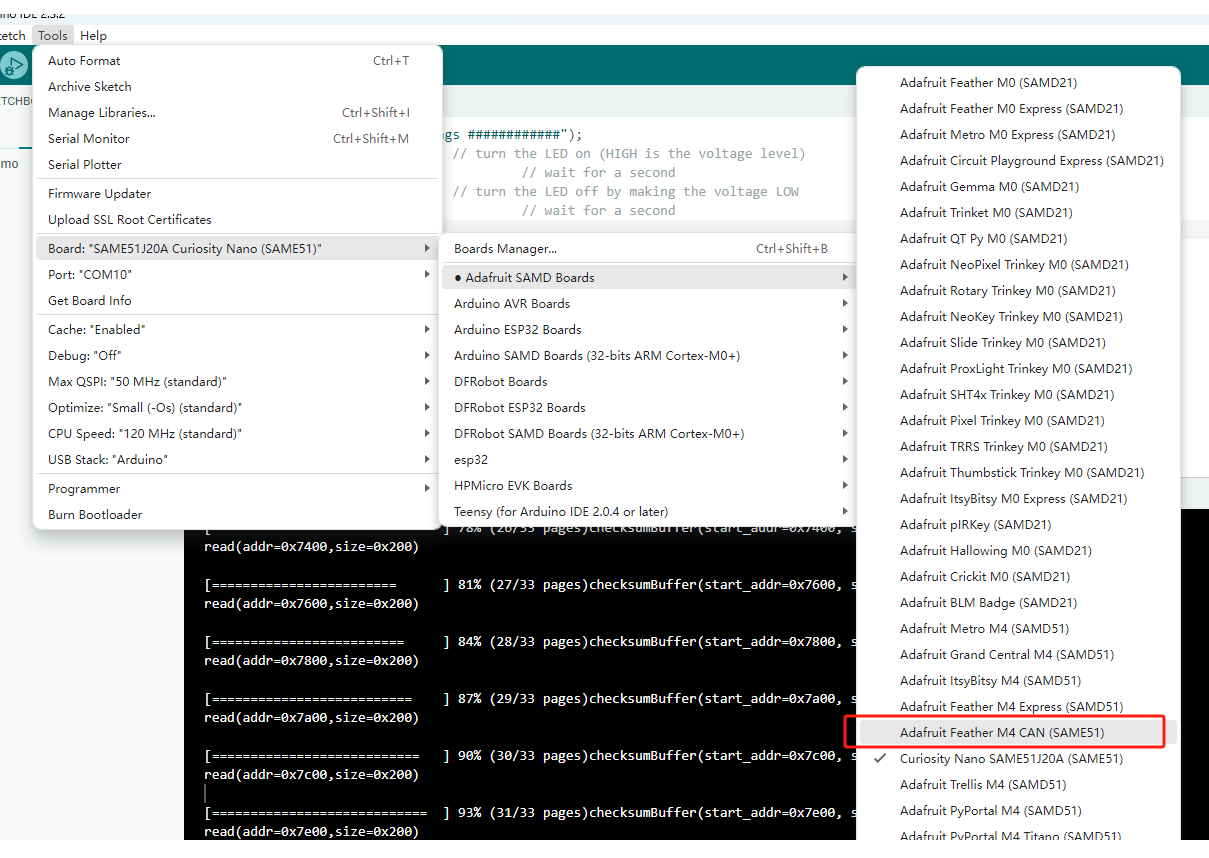Screen dimensions: 1209x858
Task: Choose Adafruit SHT4x Trinkey M0
Action: [x=1018, y=395]
